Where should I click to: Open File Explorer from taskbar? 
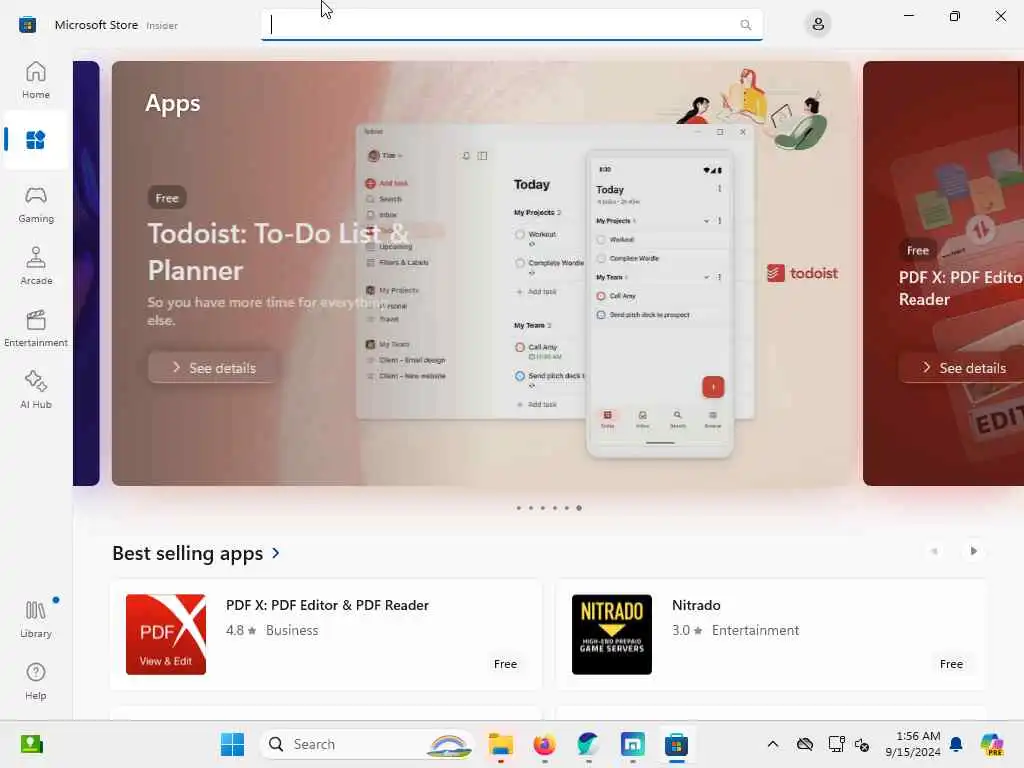pyautogui.click(x=501, y=744)
